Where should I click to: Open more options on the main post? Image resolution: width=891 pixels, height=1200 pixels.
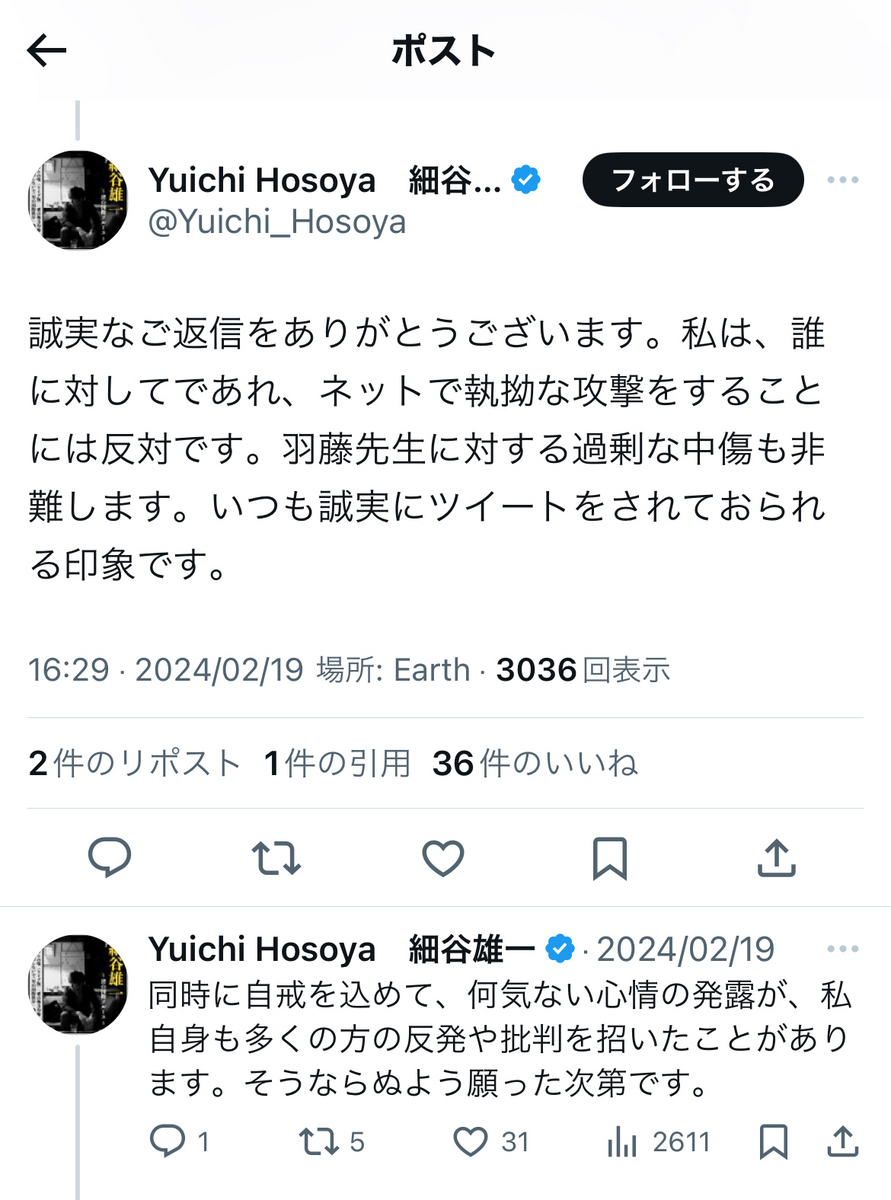click(x=843, y=180)
